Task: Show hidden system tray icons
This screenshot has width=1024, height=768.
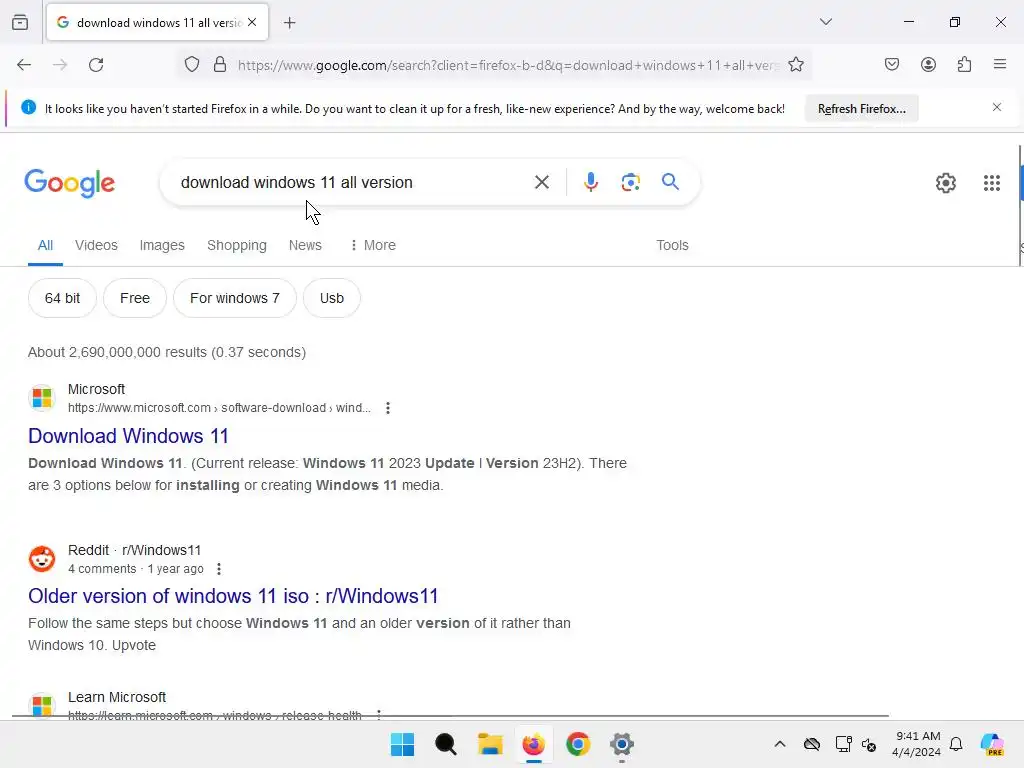Action: (780, 744)
